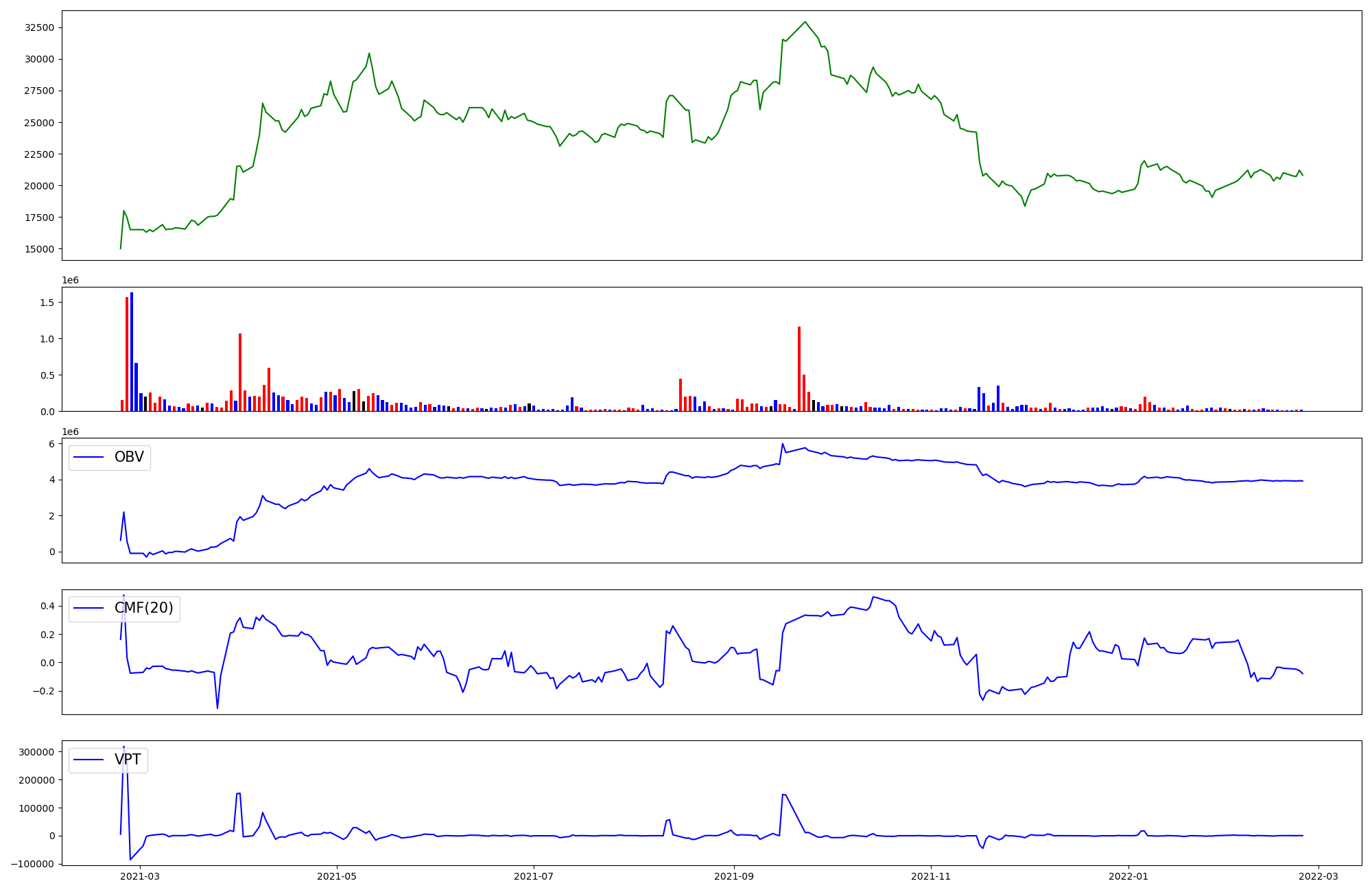Click the 2021-09 x-axis date label
This screenshot has width=1372, height=892.
[734, 876]
